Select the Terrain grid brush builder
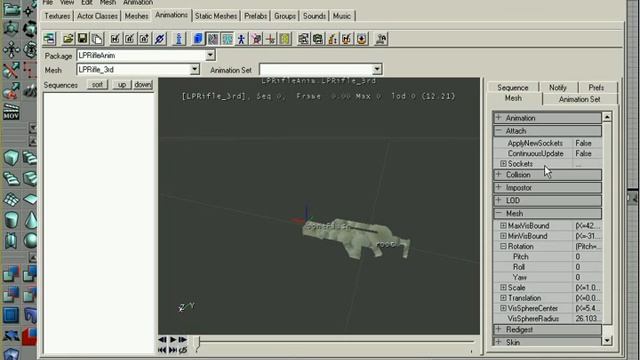Screen dimensions: 640x360 click(x=11, y=199)
